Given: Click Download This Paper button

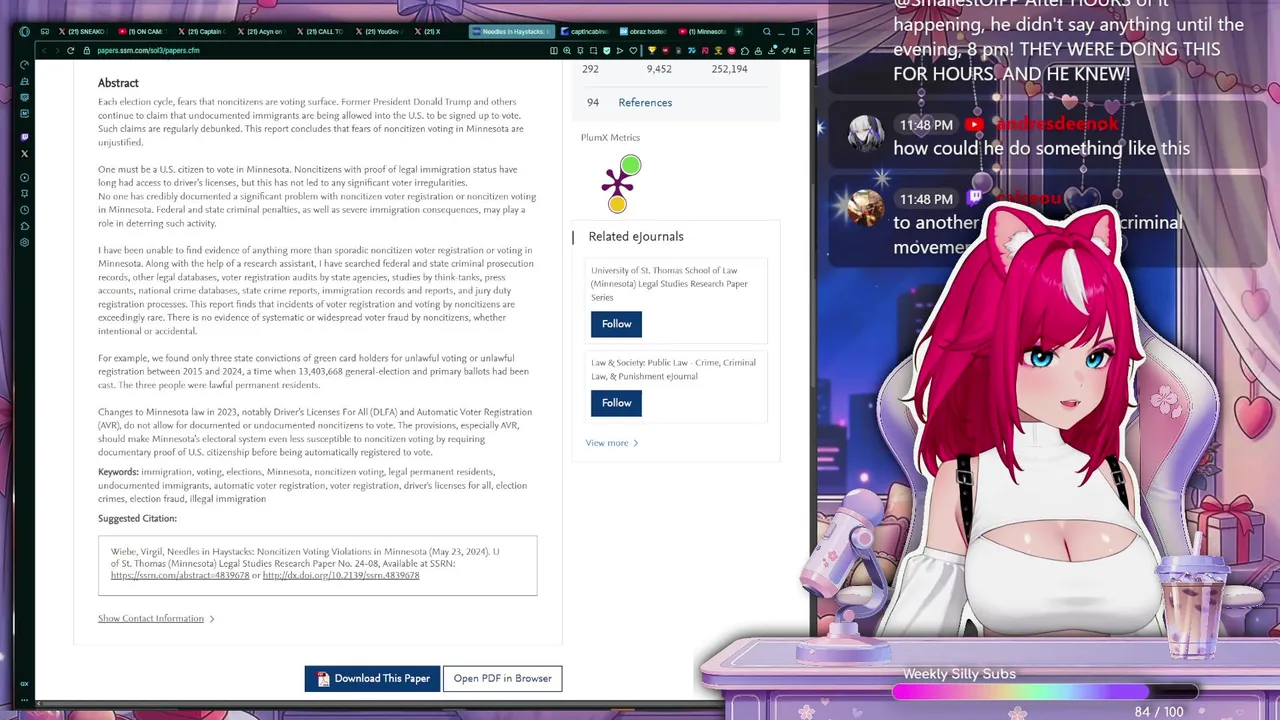Looking at the screenshot, I should pyautogui.click(x=372, y=678).
